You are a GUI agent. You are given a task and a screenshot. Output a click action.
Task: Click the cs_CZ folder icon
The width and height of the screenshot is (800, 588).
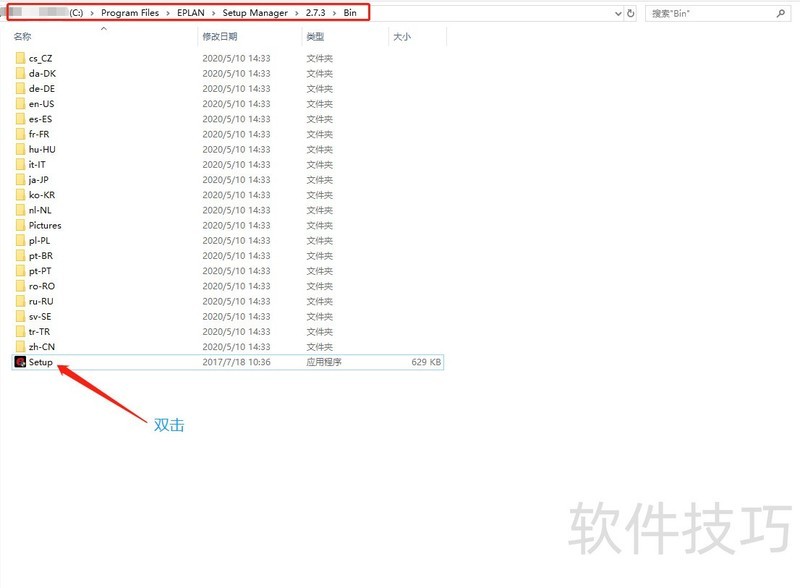(20, 58)
